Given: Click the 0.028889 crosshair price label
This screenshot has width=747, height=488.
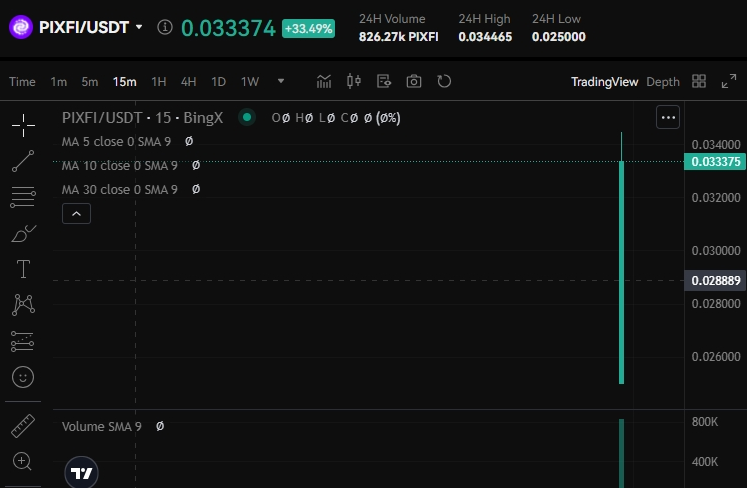Looking at the screenshot, I should (715, 280).
